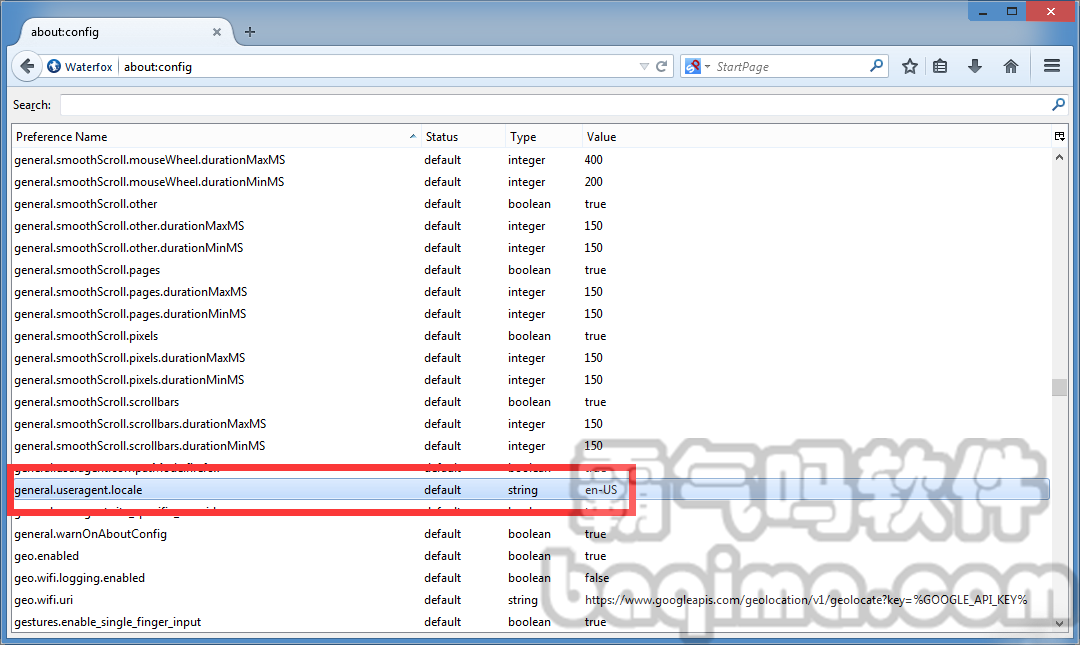Click the vertical scrollbar thumb
The width and height of the screenshot is (1080, 645).
1059,387
